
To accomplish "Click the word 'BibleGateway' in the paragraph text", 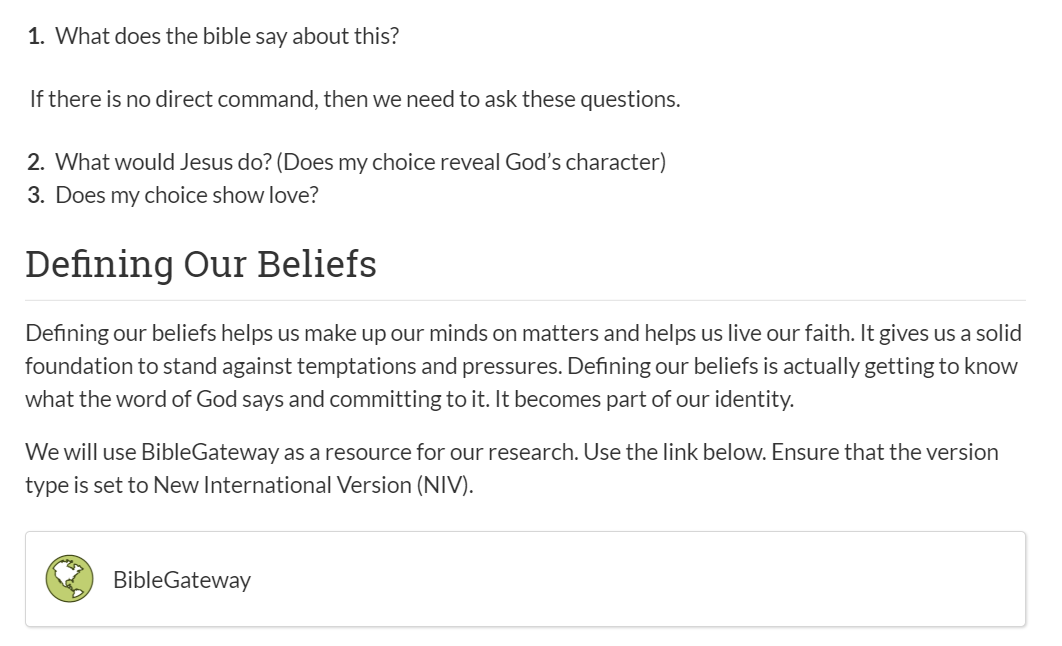I will coord(210,452).
